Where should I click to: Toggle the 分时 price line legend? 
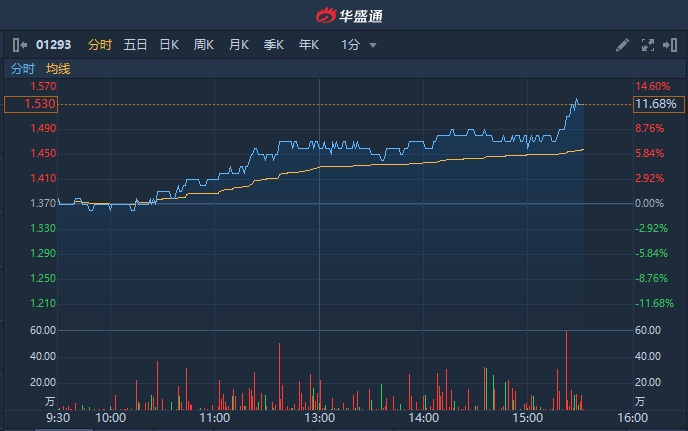pyautogui.click(x=22, y=69)
